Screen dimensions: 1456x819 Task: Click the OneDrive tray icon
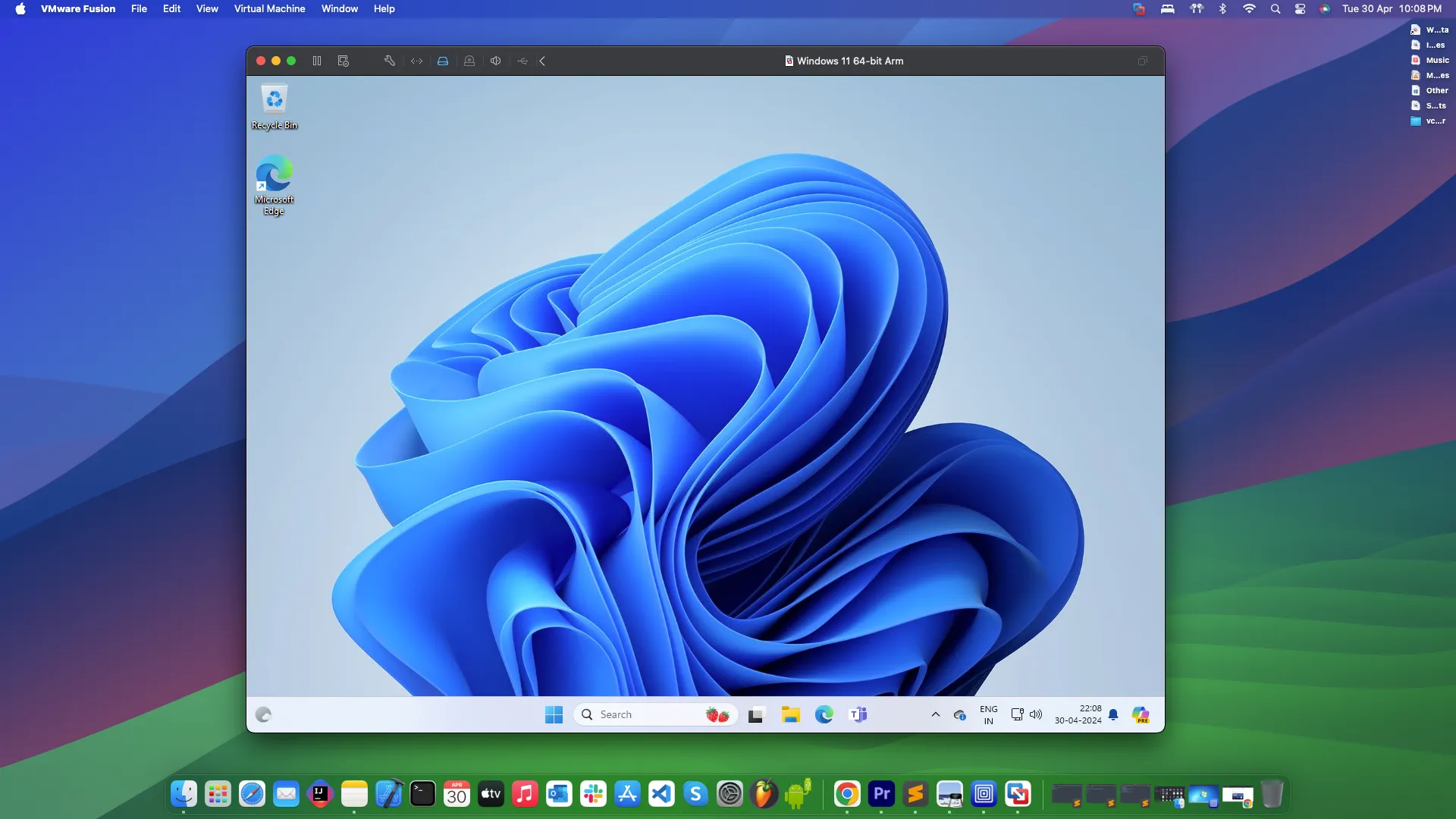960,715
